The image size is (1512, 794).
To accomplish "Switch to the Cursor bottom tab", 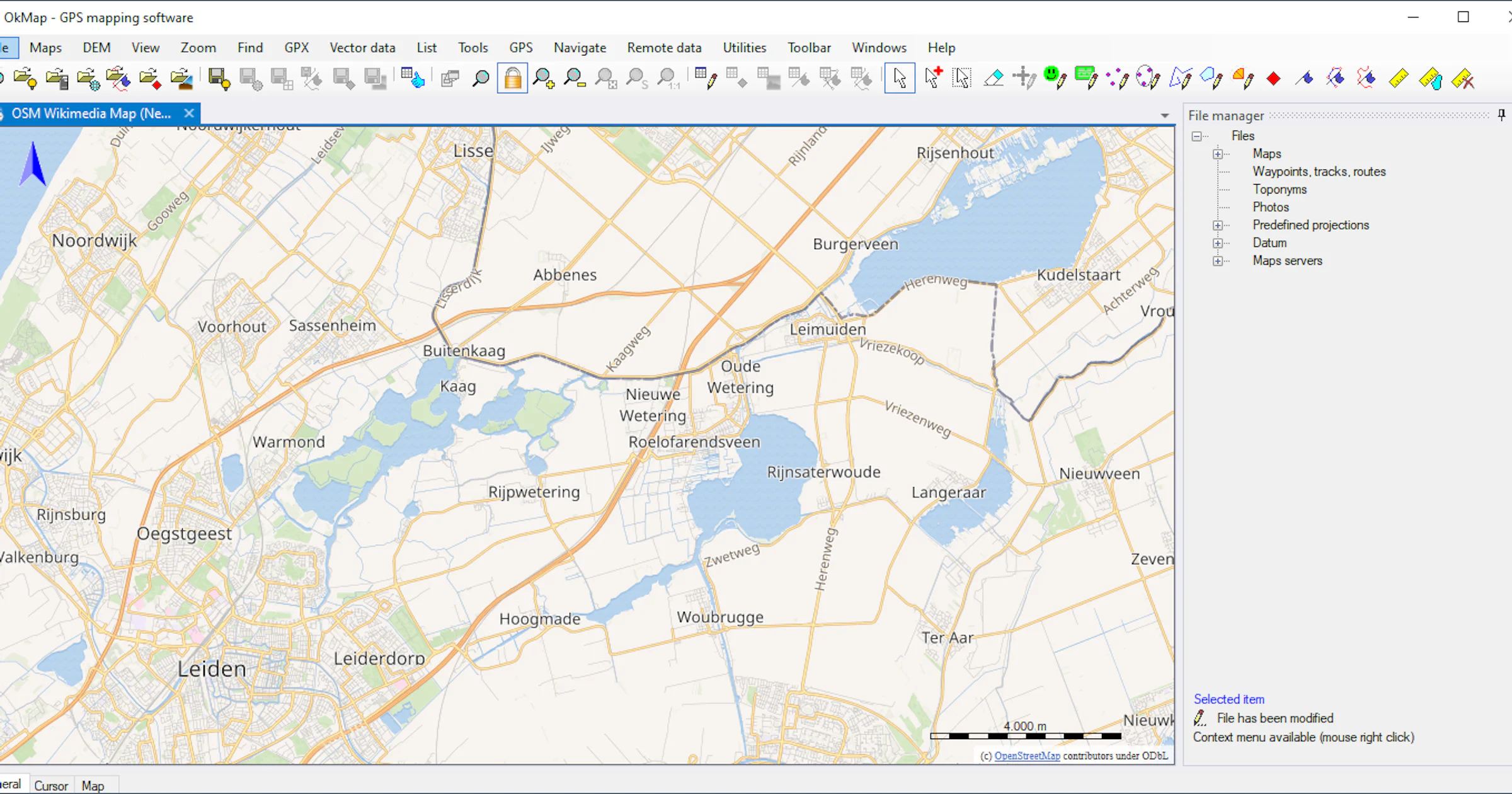I will 50,786.
